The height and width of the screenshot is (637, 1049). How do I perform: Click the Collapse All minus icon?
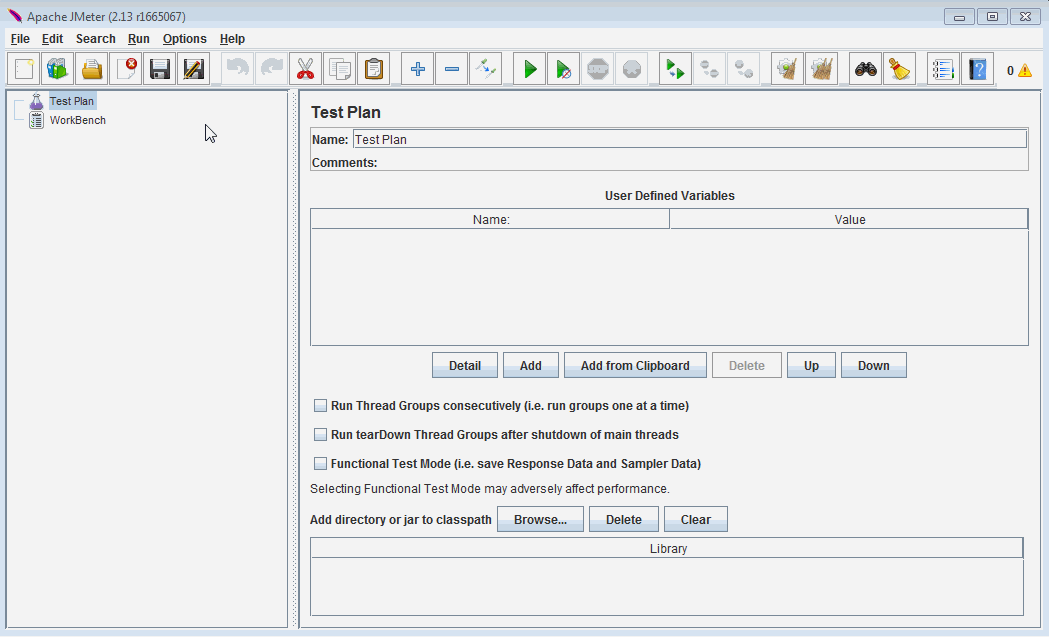452,69
